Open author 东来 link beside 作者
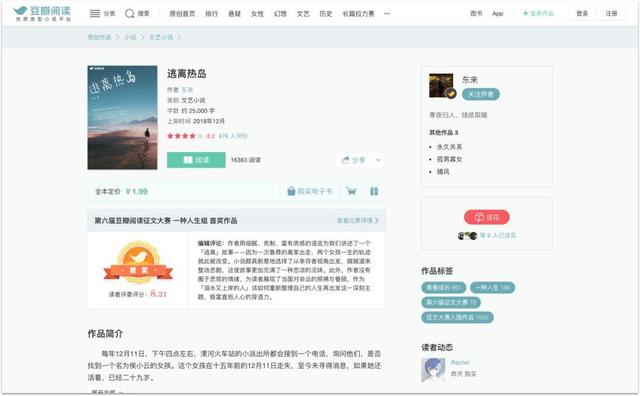The height and width of the screenshot is (396, 640). pos(187,90)
